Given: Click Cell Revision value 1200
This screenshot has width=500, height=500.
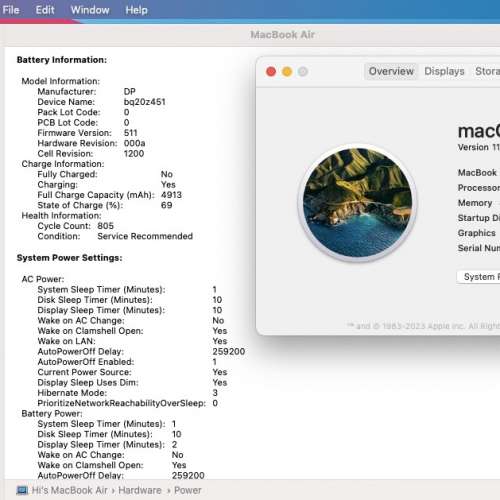Looking at the screenshot, I should (x=134, y=153).
